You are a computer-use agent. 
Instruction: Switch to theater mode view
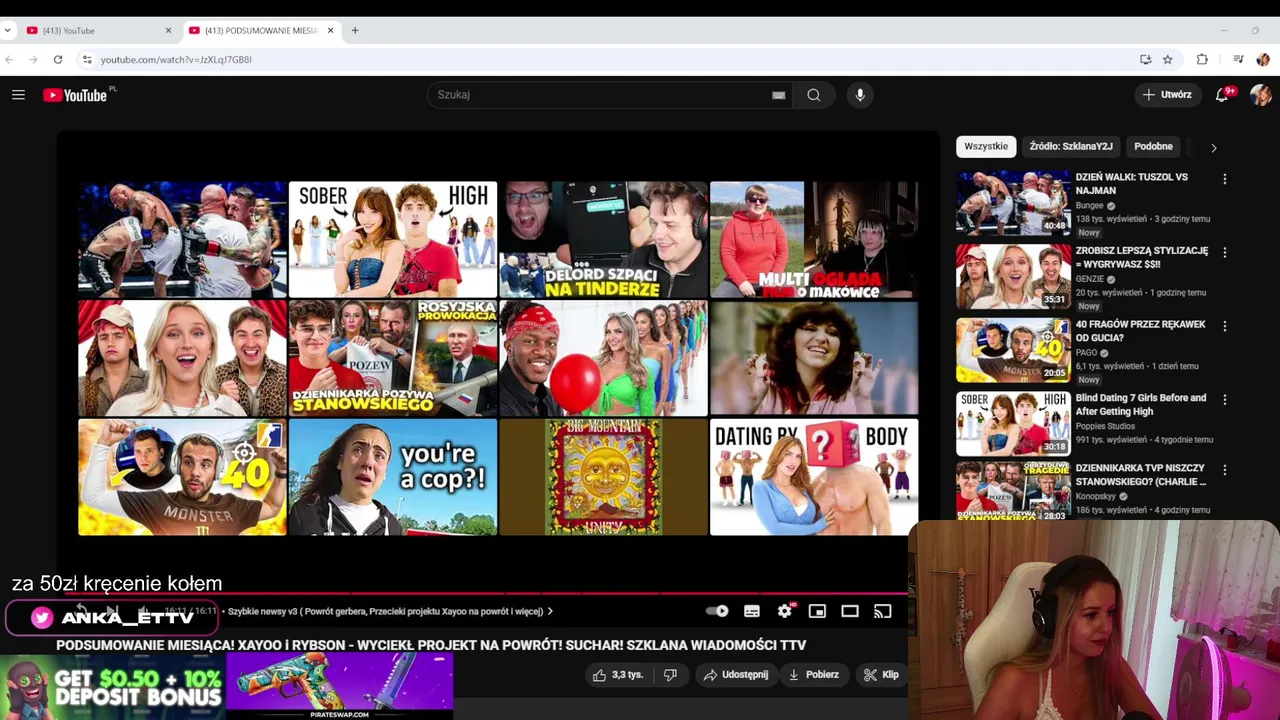tap(850, 611)
